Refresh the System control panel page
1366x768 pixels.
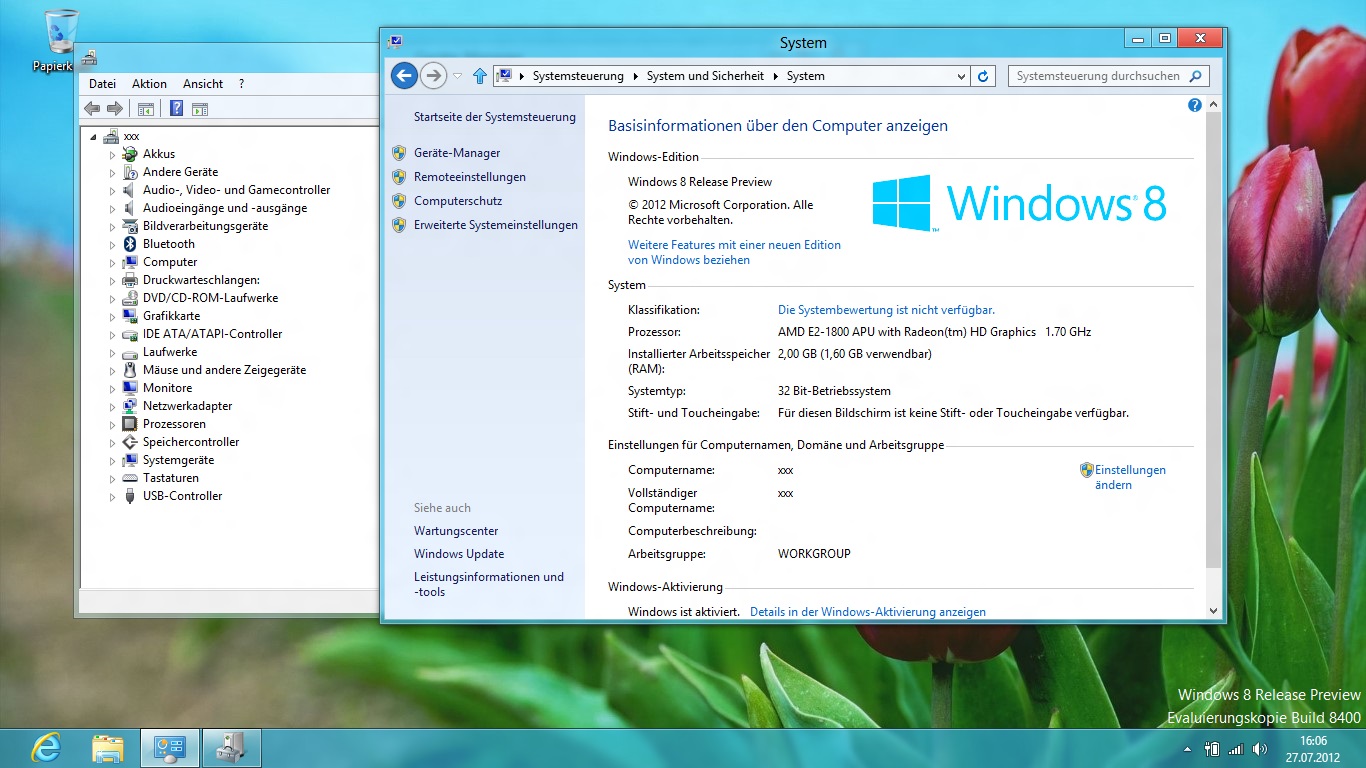pyautogui.click(x=983, y=76)
